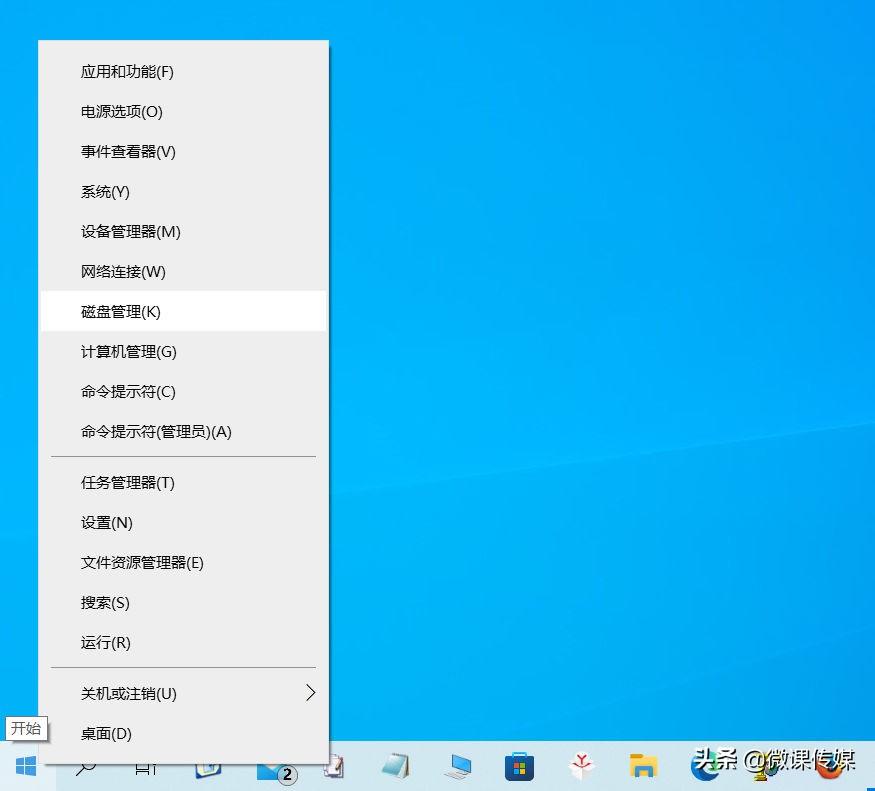Click the This PC display icon on taskbar
This screenshot has width=875, height=791.
[x=458, y=766]
